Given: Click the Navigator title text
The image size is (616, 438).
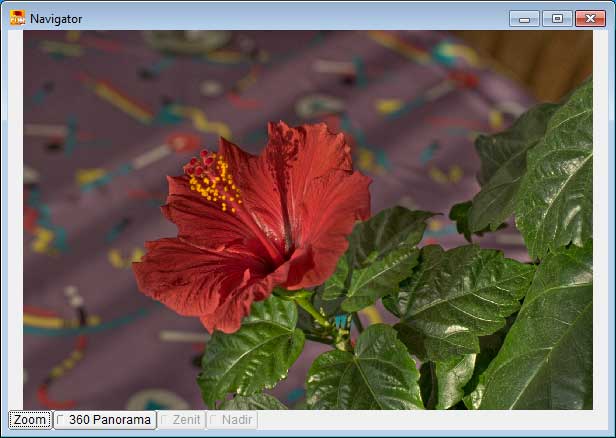Looking at the screenshot, I should pyautogui.click(x=56, y=19).
